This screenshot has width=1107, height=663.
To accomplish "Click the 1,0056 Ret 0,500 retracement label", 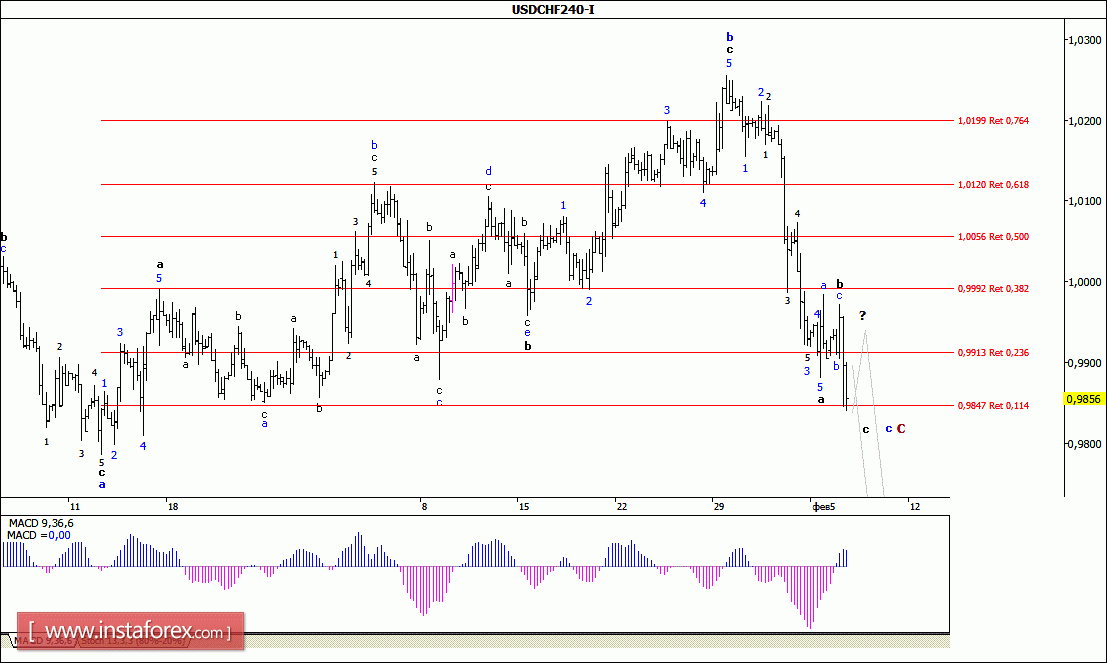I will pyautogui.click(x=993, y=237).
